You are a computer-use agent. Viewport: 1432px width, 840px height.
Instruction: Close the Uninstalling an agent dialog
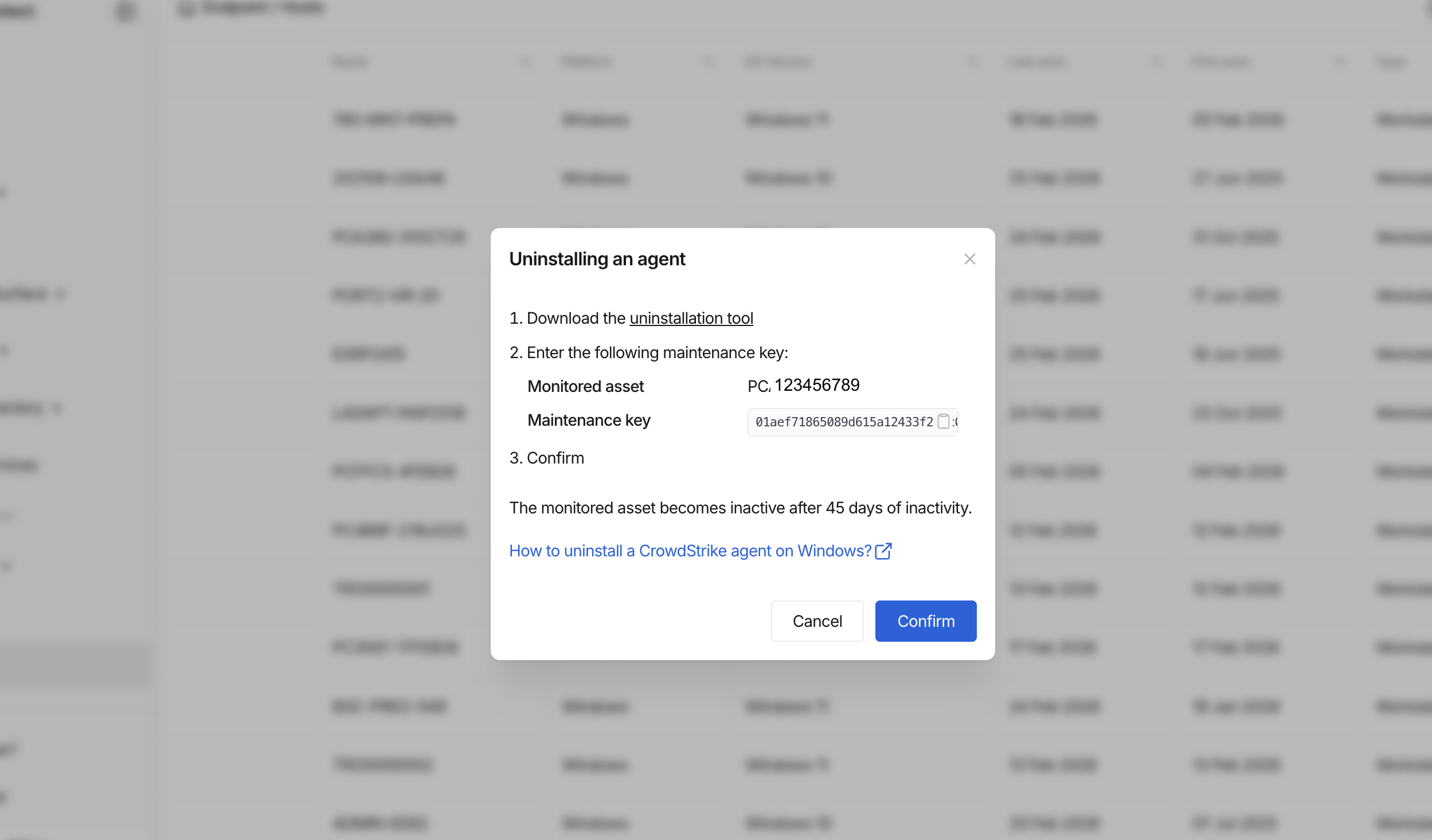(969, 260)
